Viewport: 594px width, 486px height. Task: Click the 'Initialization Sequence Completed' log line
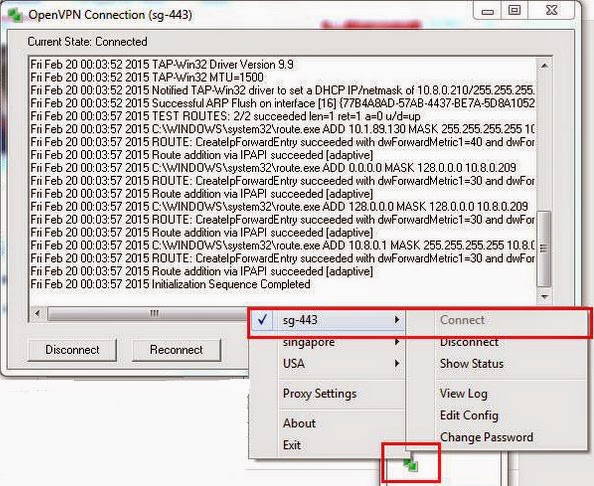[x=170, y=284]
